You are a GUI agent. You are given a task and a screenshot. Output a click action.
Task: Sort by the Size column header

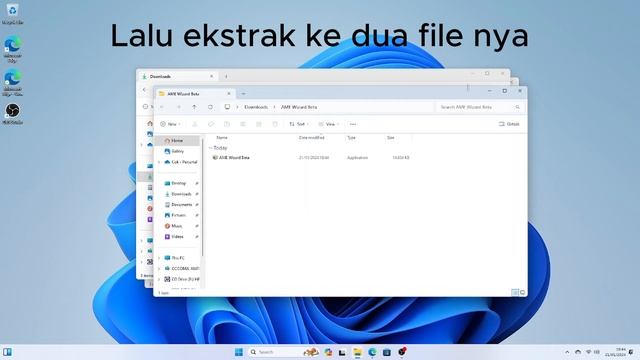click(391, 138)
